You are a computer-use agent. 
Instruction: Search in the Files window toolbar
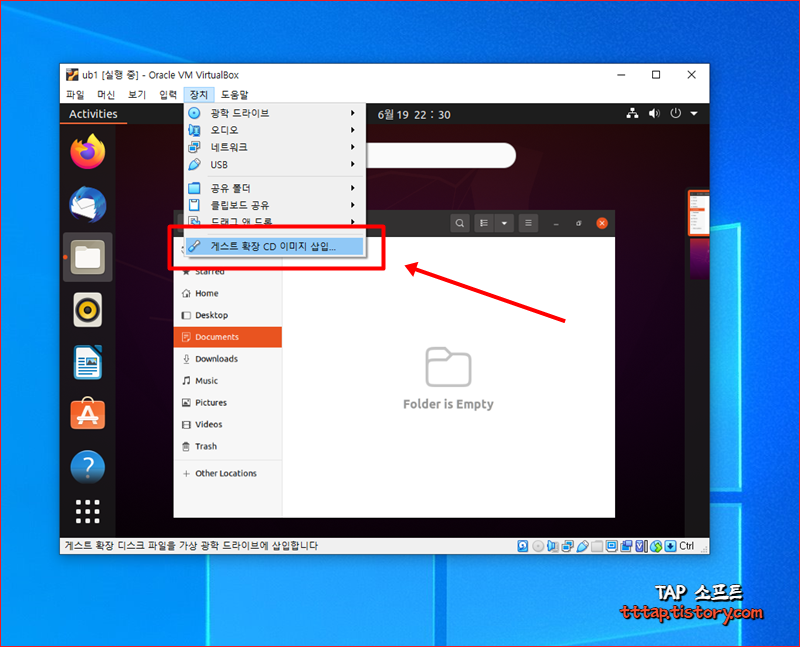460,223
